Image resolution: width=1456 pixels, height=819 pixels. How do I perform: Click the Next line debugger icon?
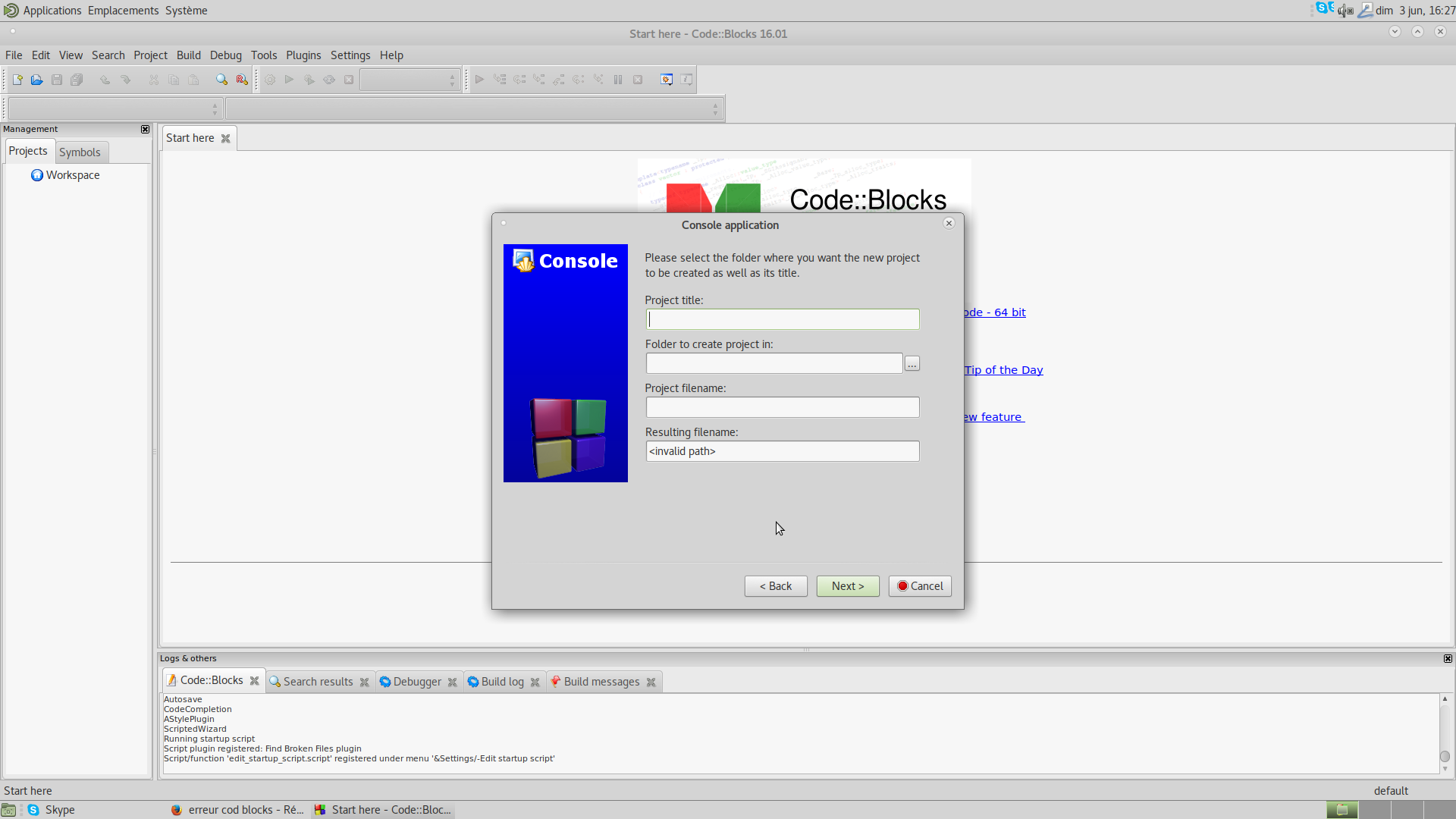coord(519,80)
